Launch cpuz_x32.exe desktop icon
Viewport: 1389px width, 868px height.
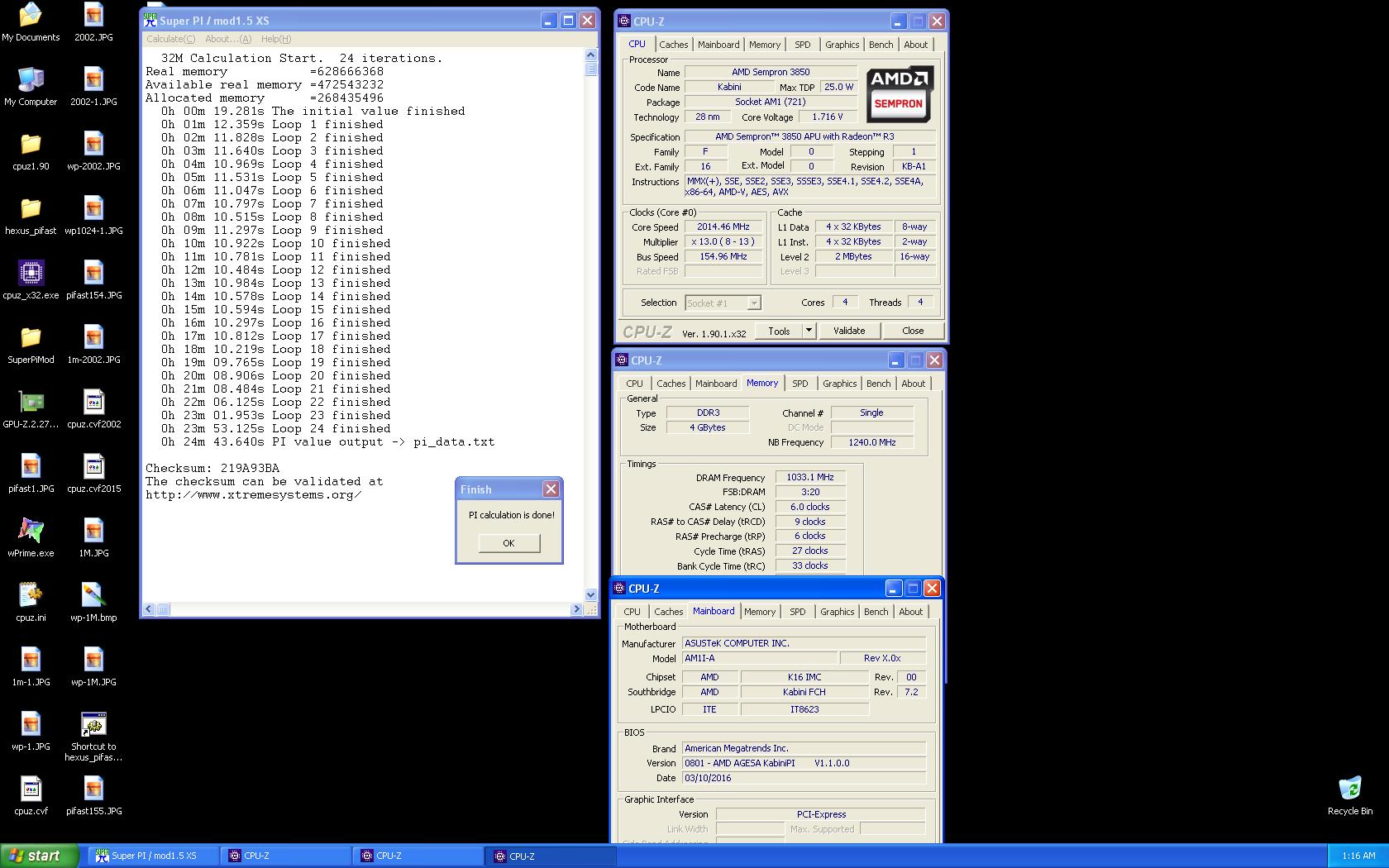(x=31, y=280)
